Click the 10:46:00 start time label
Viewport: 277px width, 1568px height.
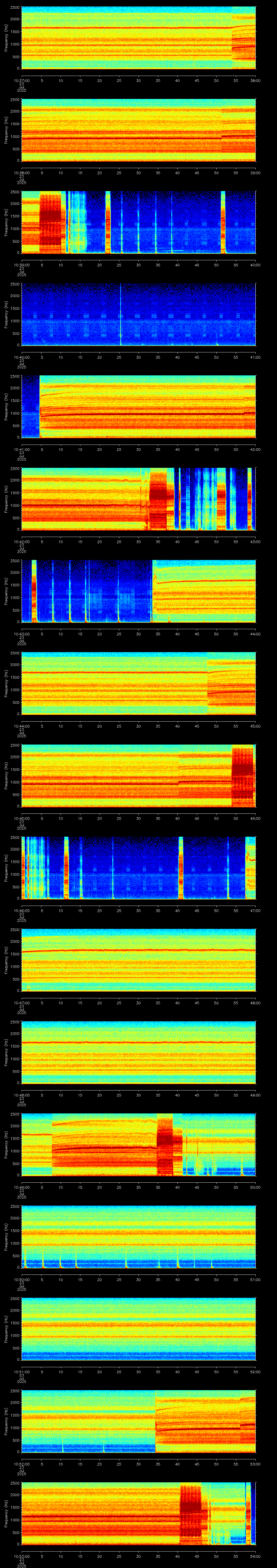tap(21, 910)
